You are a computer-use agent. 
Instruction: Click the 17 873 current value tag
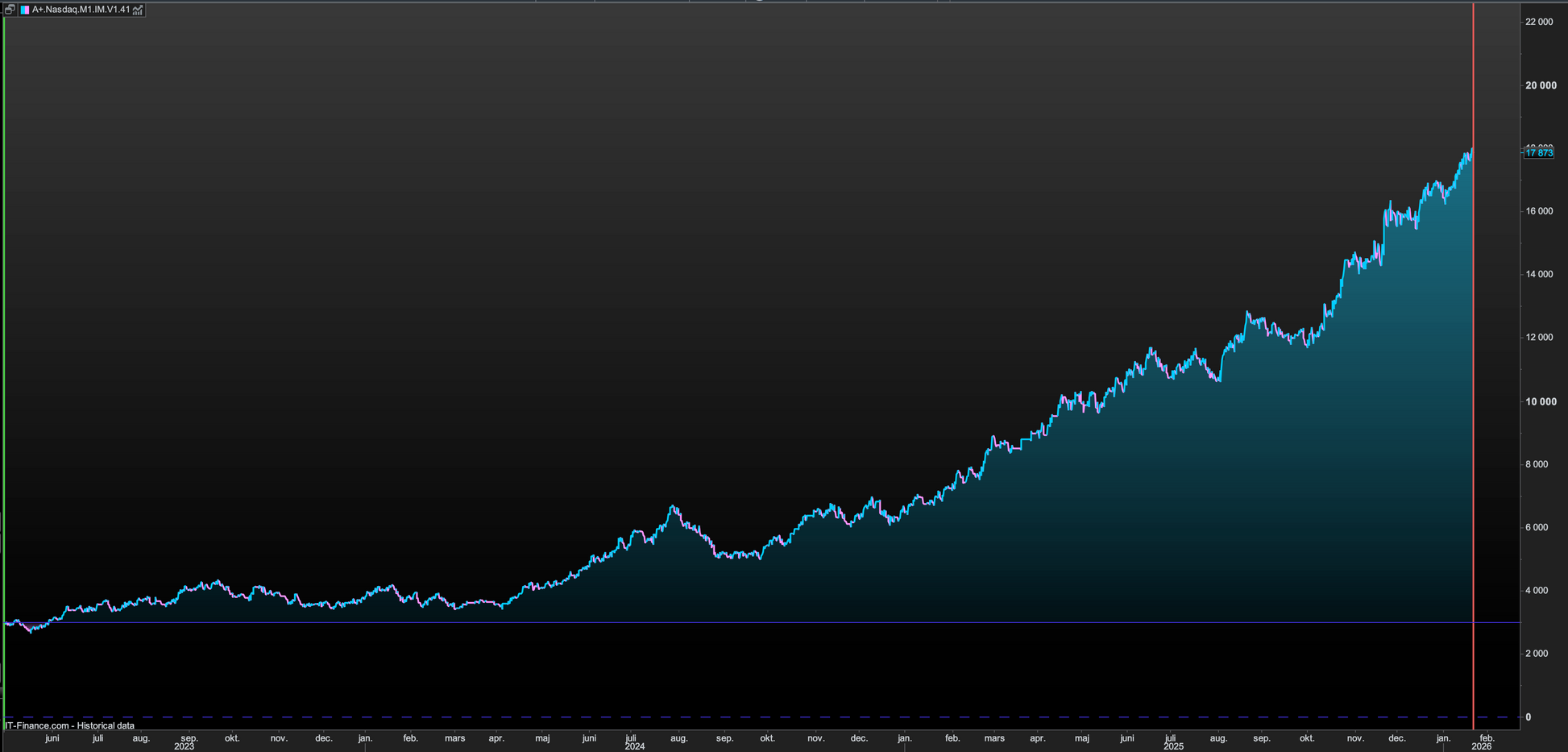point(1538,153)
